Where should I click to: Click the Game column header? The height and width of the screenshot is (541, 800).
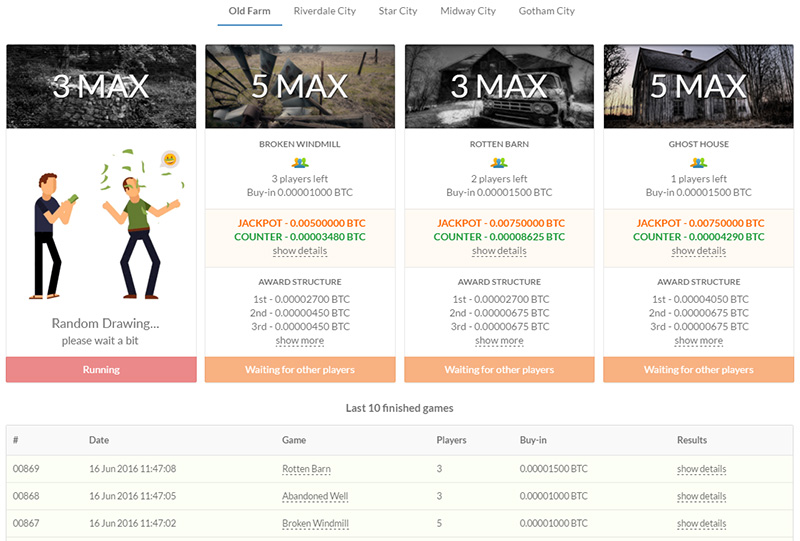point(294,440)
